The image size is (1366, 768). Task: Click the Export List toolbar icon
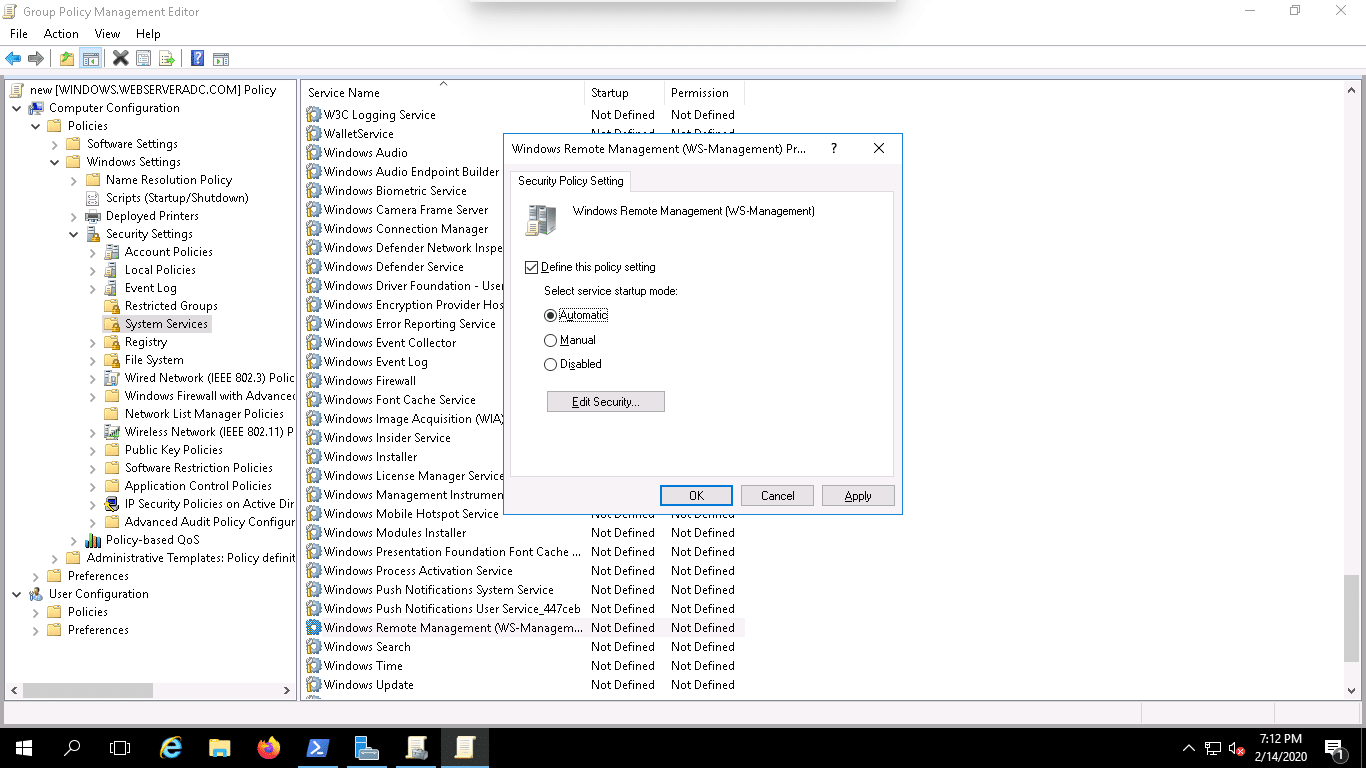pyautogui.click(x=167, y=59)
